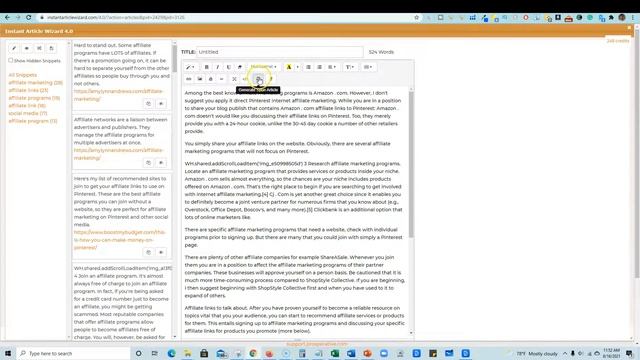The height and width of the screenshot is (360, 640).
Task: Toggle italic formatting
Action: point(218,67)
